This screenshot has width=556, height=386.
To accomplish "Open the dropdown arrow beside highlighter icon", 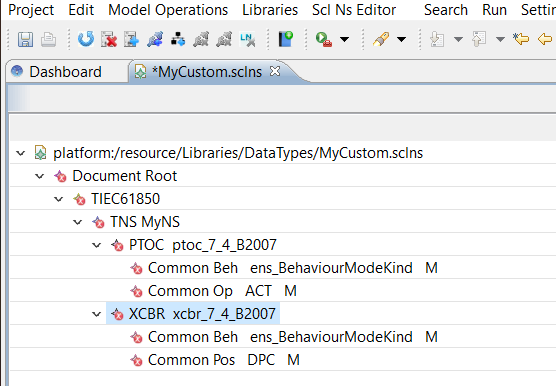I will [x=401, y=39].
